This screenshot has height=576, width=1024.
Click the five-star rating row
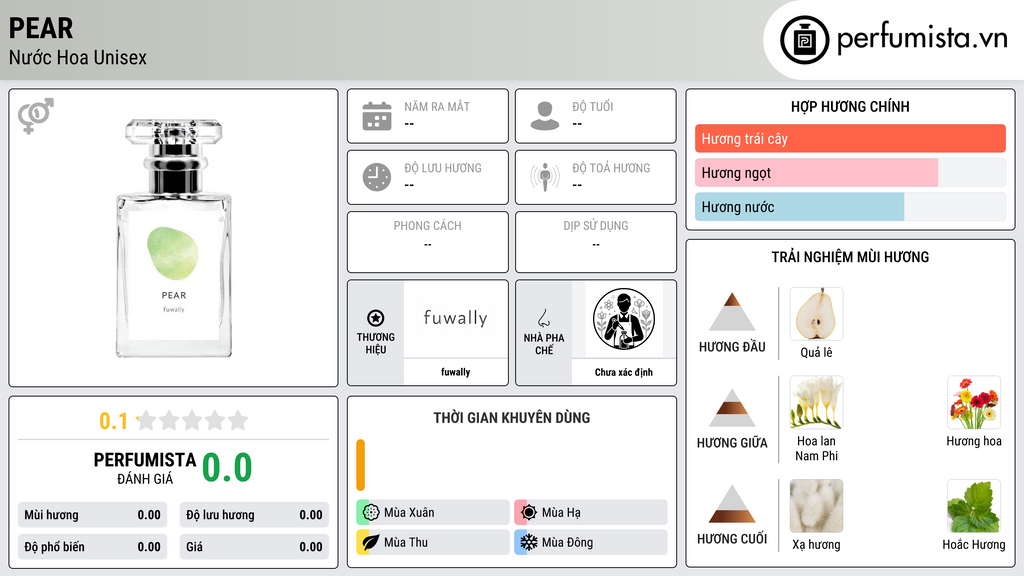[193, 421]
